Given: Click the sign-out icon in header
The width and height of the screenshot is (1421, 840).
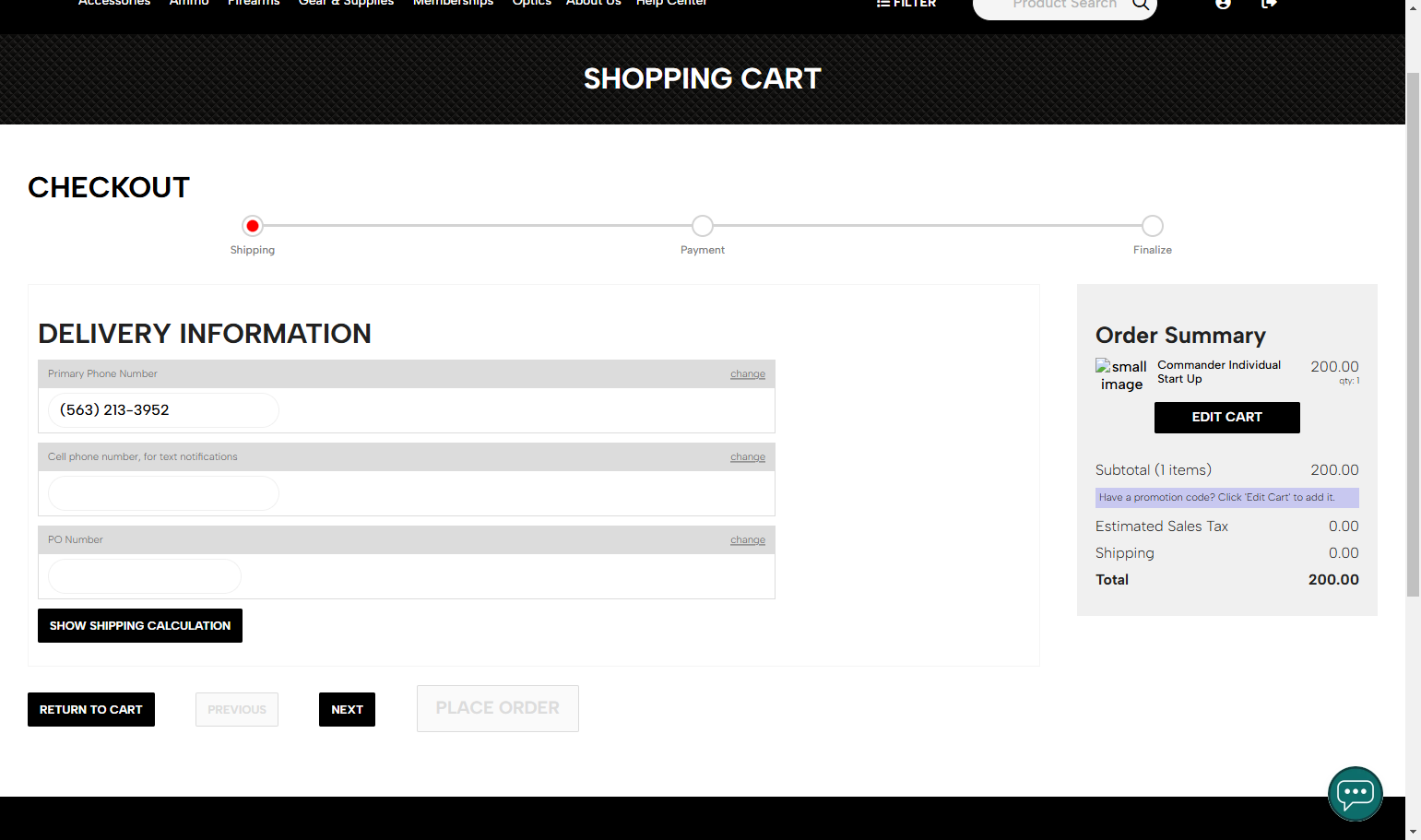Looking at the screenshot, I should [1269, 4].
